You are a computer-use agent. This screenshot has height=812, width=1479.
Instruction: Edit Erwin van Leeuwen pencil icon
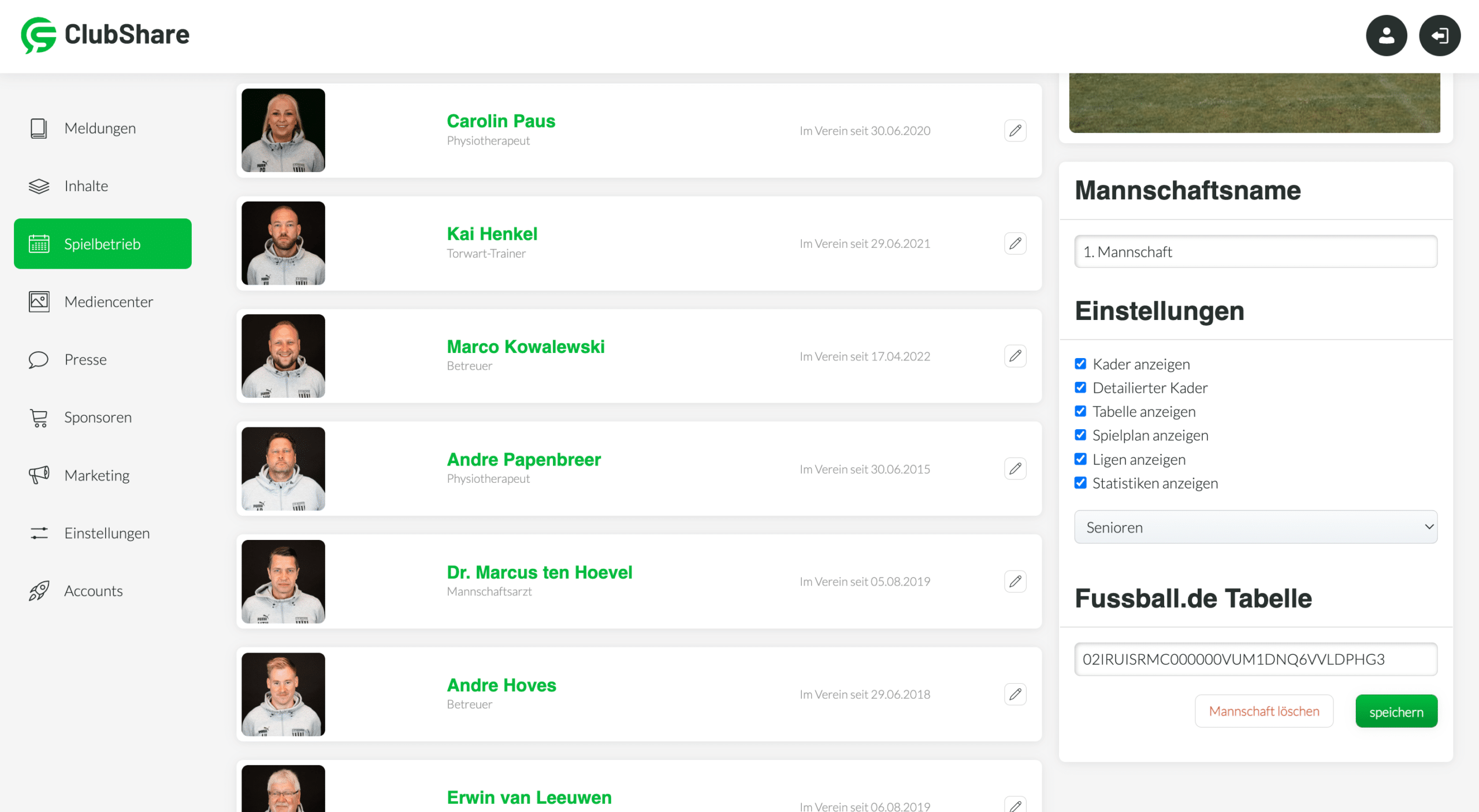(x=1015, y=804)
